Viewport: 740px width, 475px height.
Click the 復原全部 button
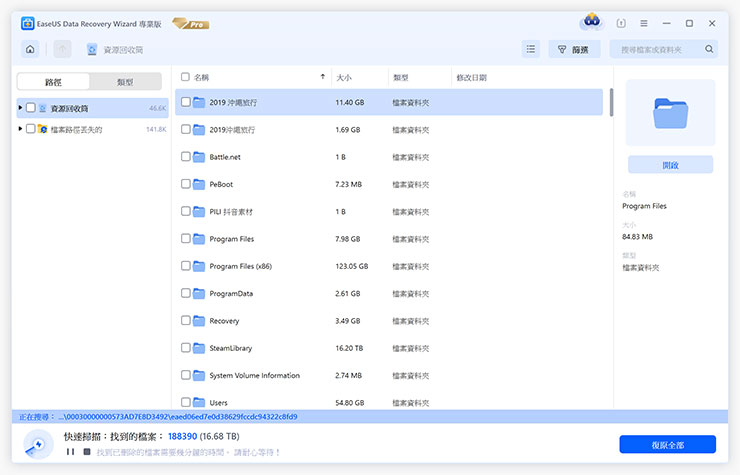coord(667,444)
